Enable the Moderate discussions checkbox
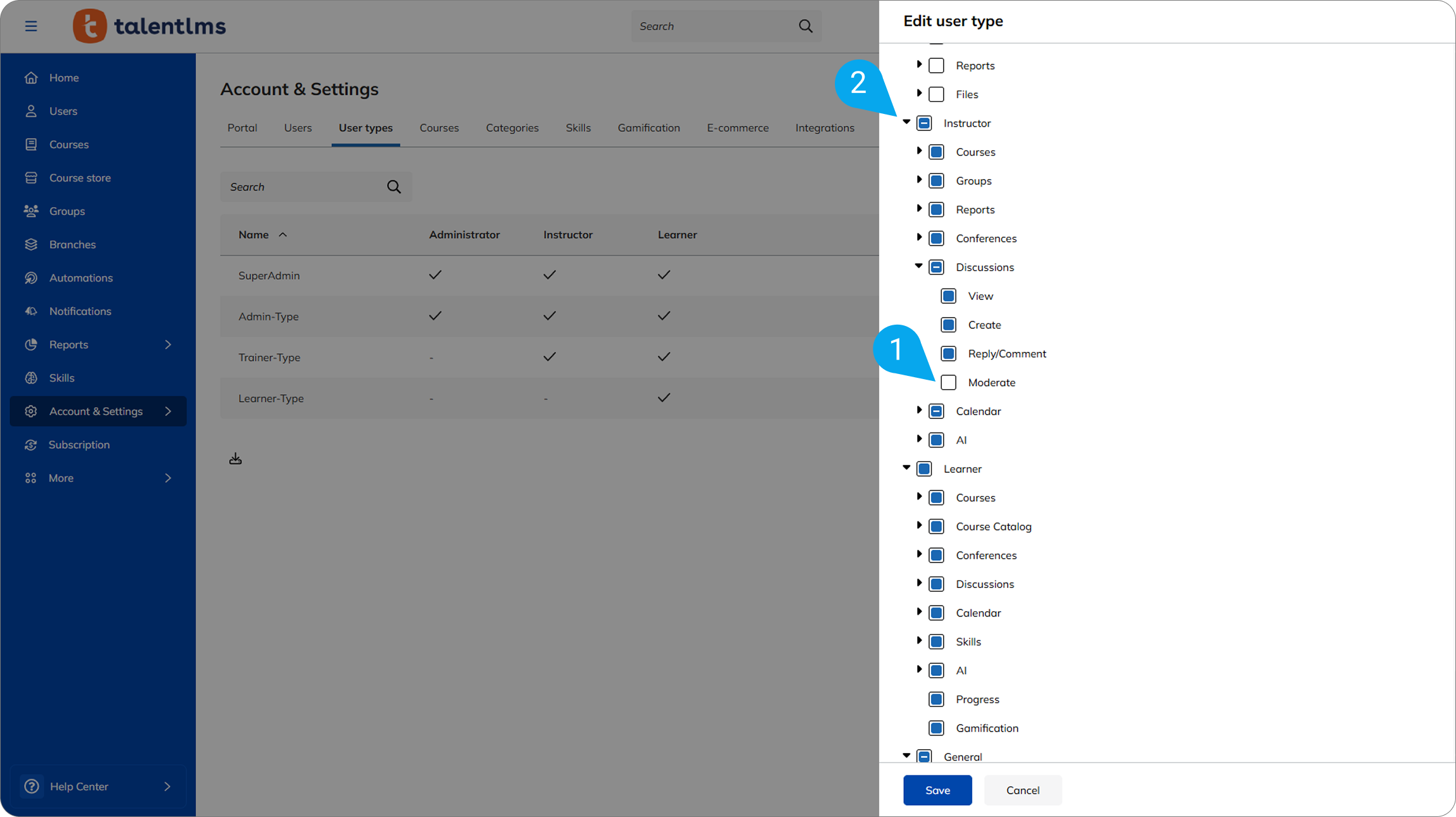This screenshot has width=1456, height=817. coord(948,382)
